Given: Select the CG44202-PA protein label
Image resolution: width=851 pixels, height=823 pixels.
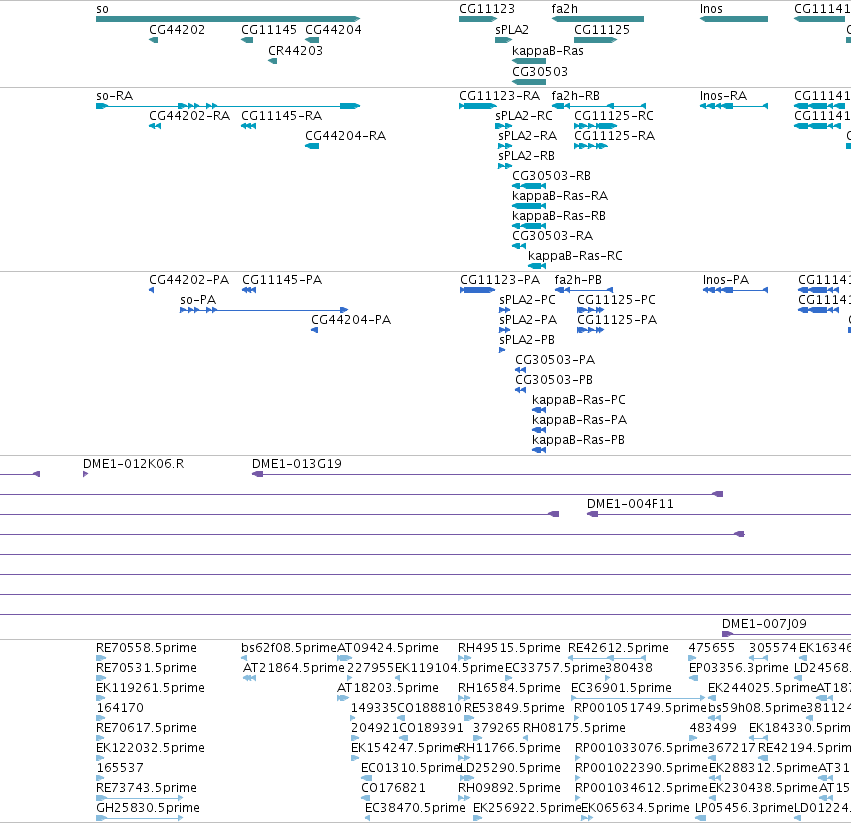Looking at the screenshot, I should 189,280.
